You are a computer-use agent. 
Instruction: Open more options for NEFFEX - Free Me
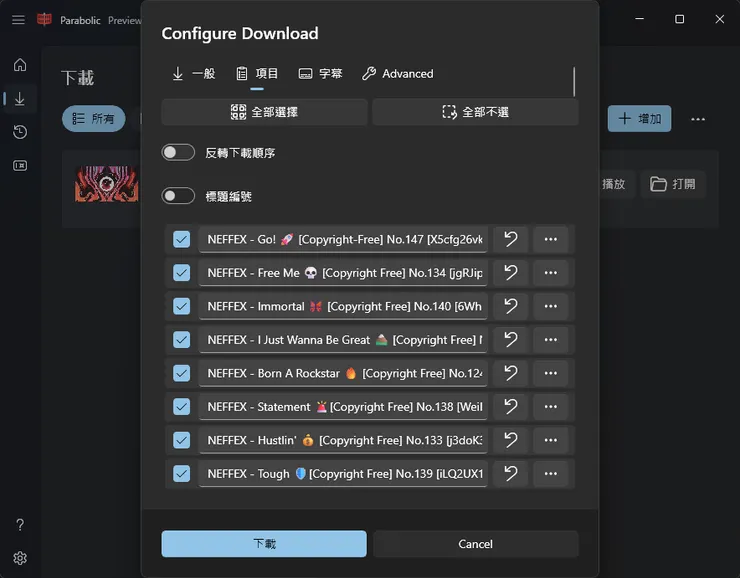click(551, 273)
